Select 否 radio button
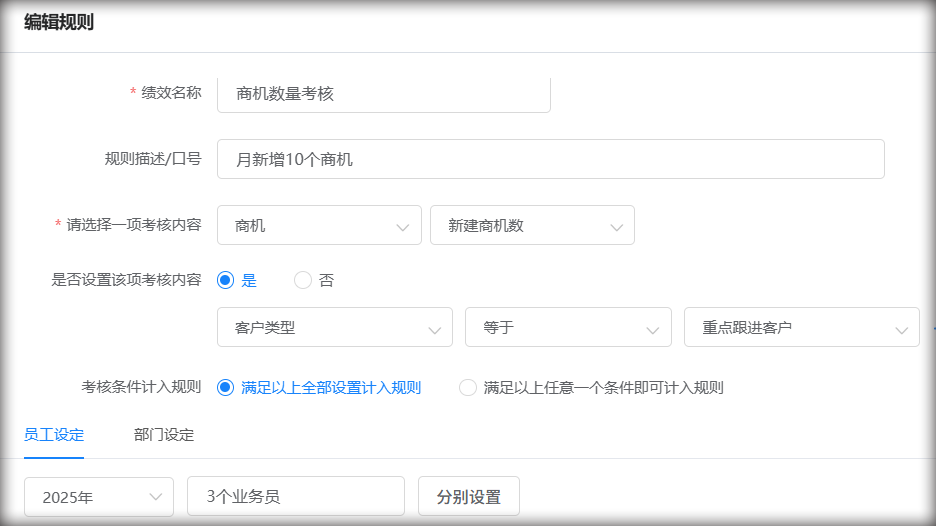This screenshot has width=936, height=526. [303, 280]
